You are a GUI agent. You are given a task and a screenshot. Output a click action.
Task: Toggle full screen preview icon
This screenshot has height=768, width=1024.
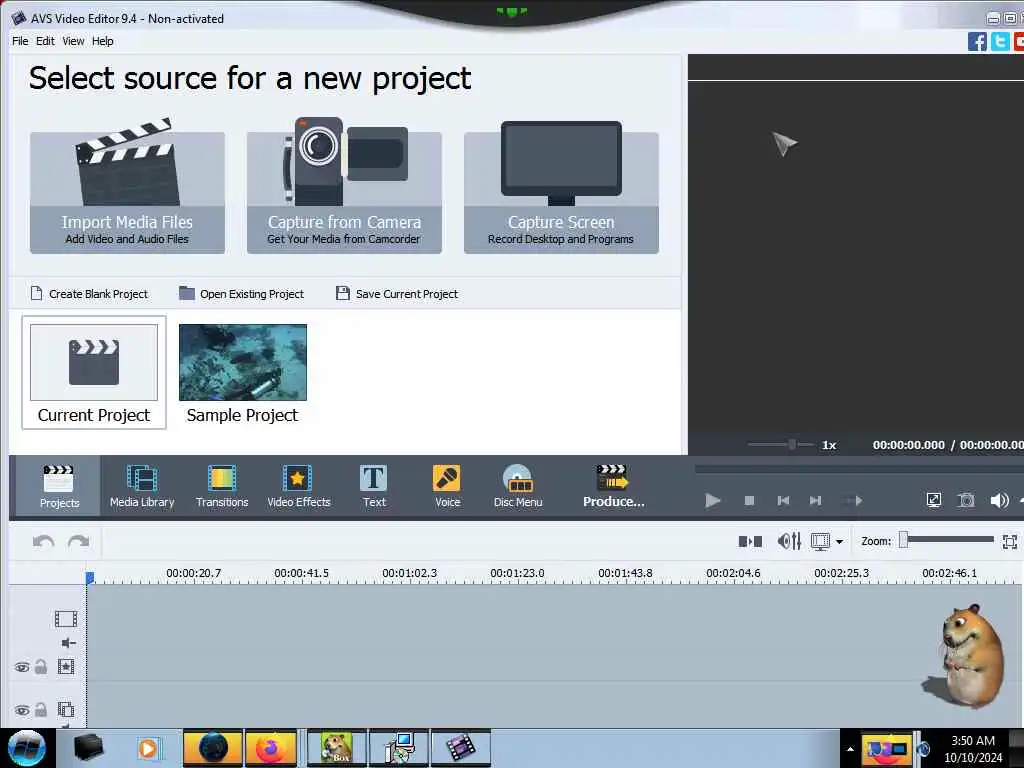point(934,501)
